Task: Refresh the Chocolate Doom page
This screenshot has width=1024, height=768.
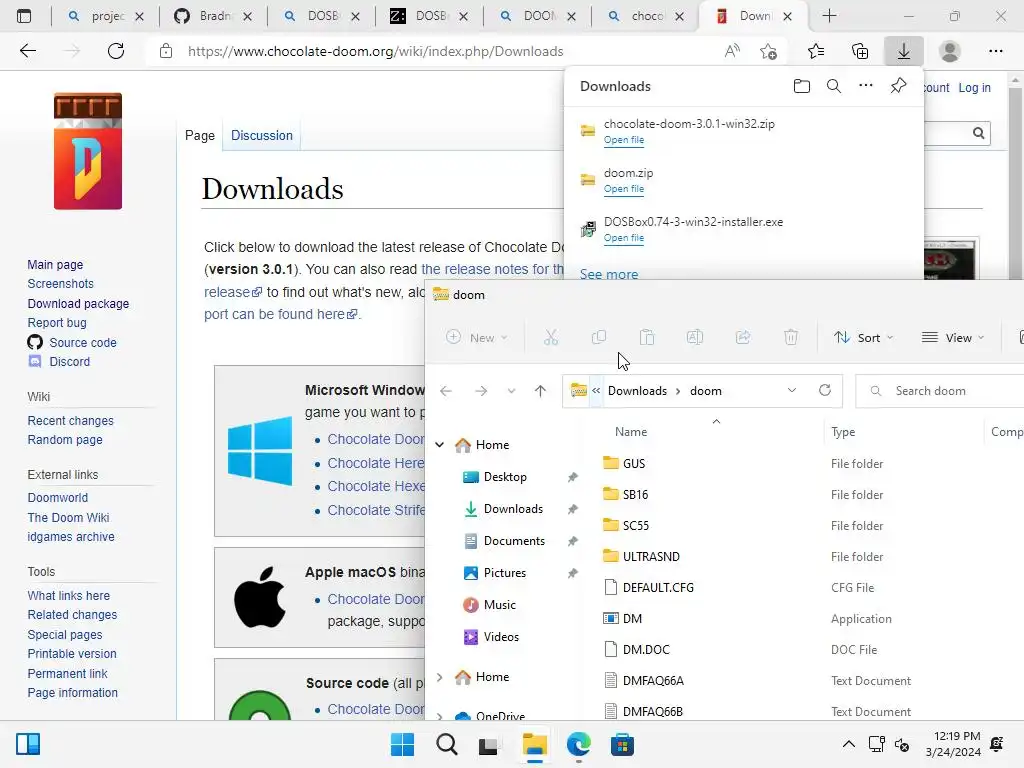Action: tap(116, 51)
